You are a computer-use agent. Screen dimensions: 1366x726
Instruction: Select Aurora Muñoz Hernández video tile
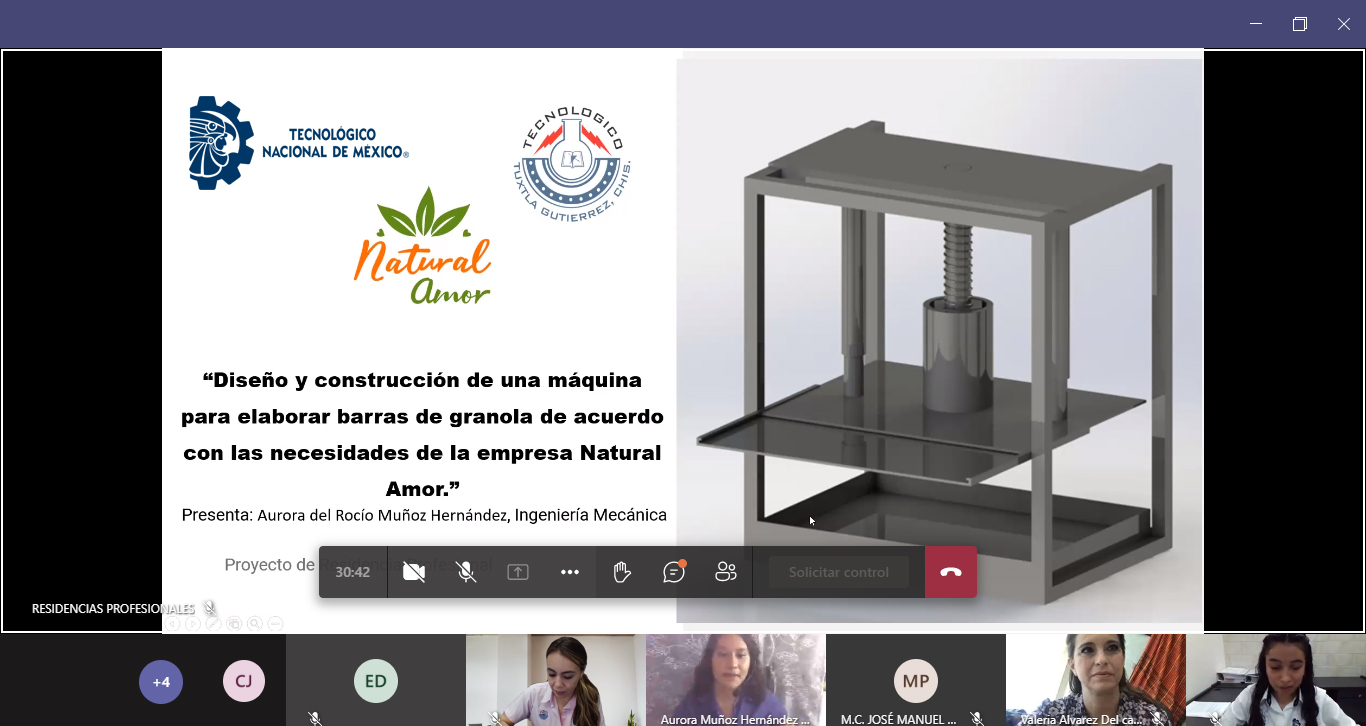[x=736, y=680]
